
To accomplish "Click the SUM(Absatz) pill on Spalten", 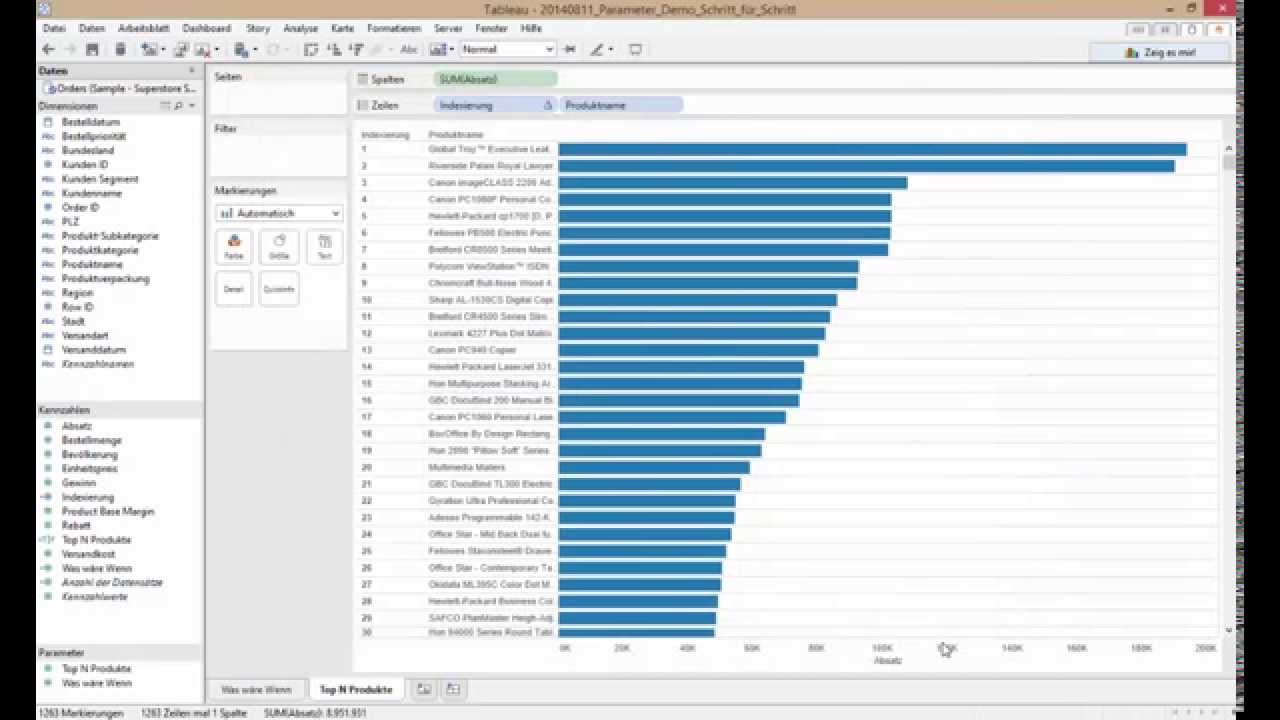I will click(x=496, y=79).
